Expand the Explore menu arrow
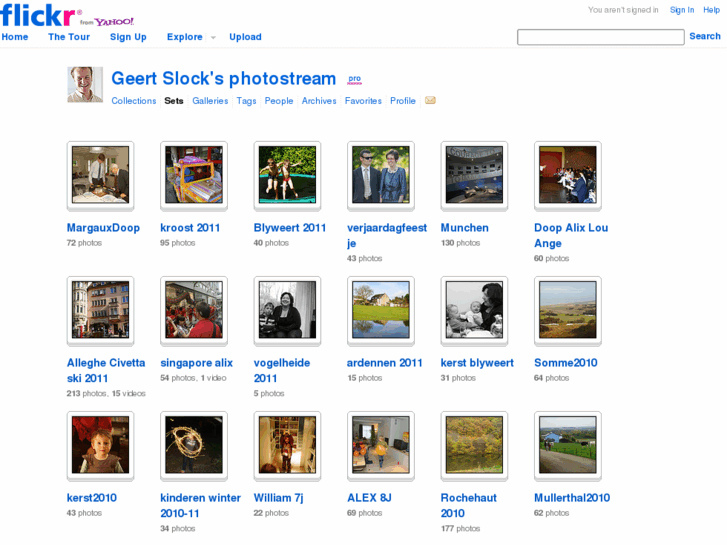 (x=213, y=38)
